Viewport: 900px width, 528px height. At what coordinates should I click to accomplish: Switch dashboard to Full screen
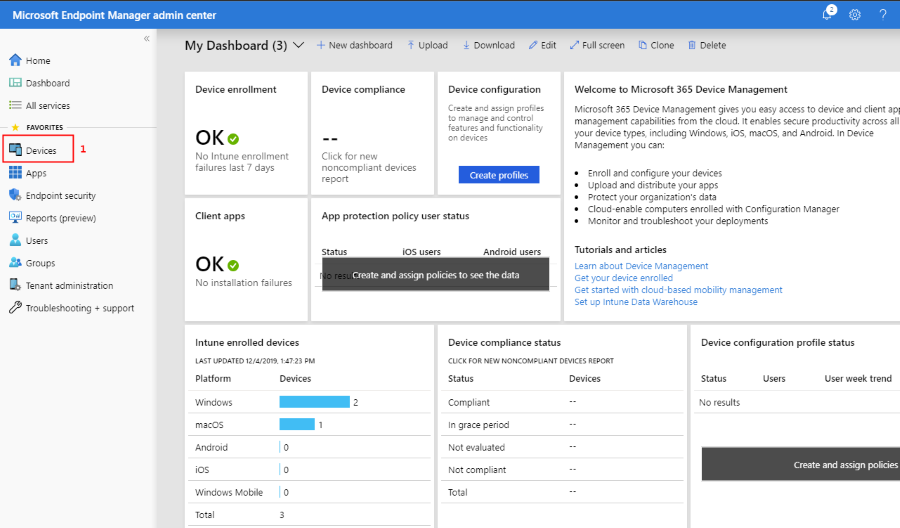[x=597, y=45]
